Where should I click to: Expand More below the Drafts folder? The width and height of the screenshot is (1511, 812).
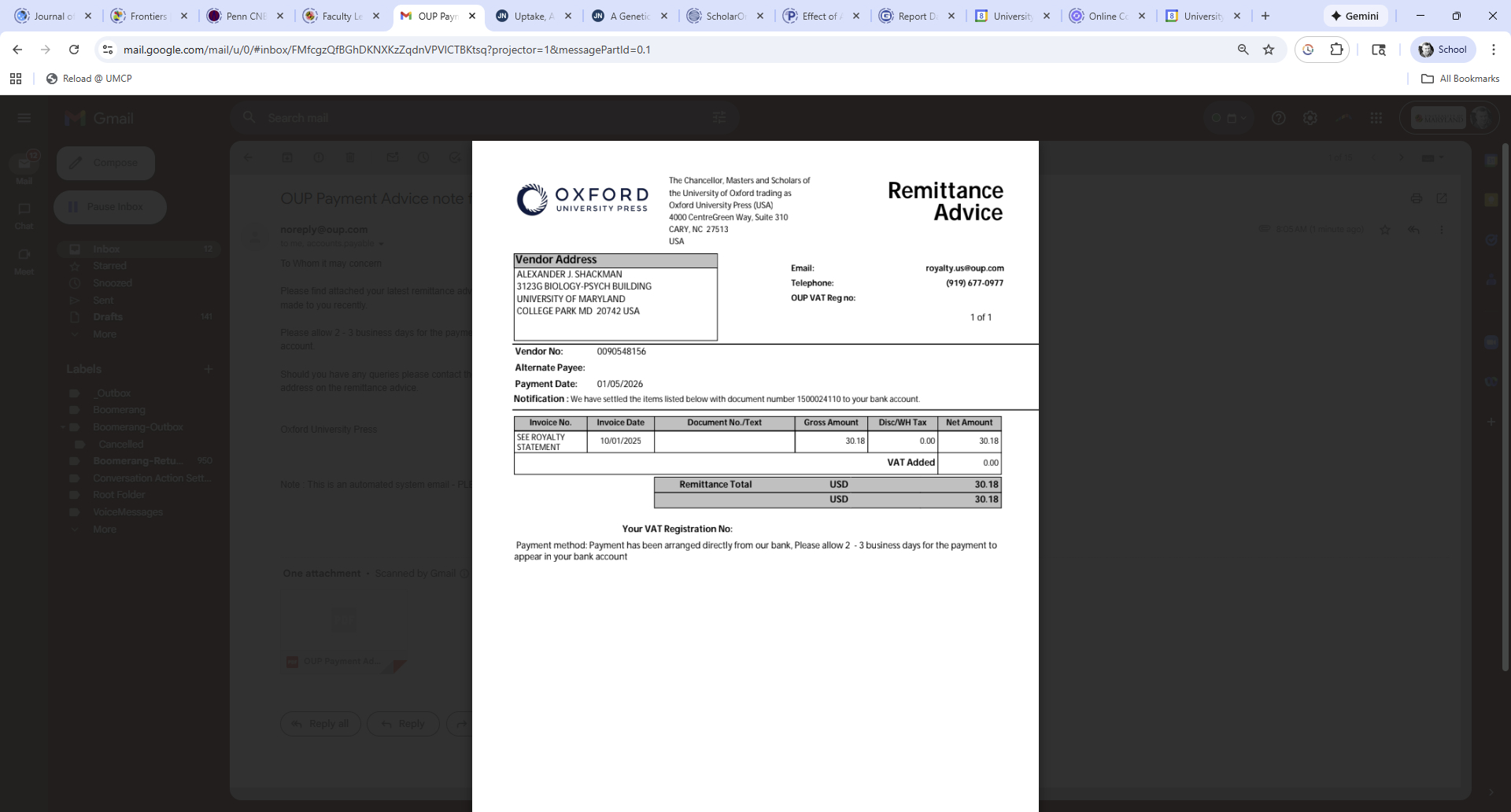[104, 334]
